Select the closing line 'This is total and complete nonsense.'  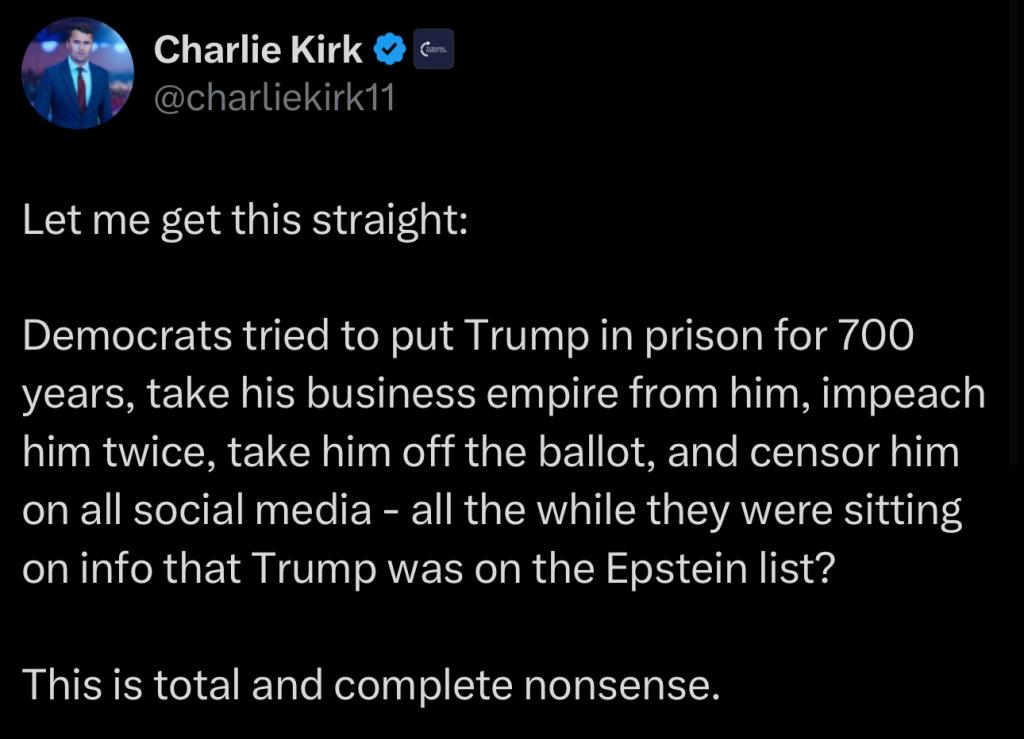[371, 685]
